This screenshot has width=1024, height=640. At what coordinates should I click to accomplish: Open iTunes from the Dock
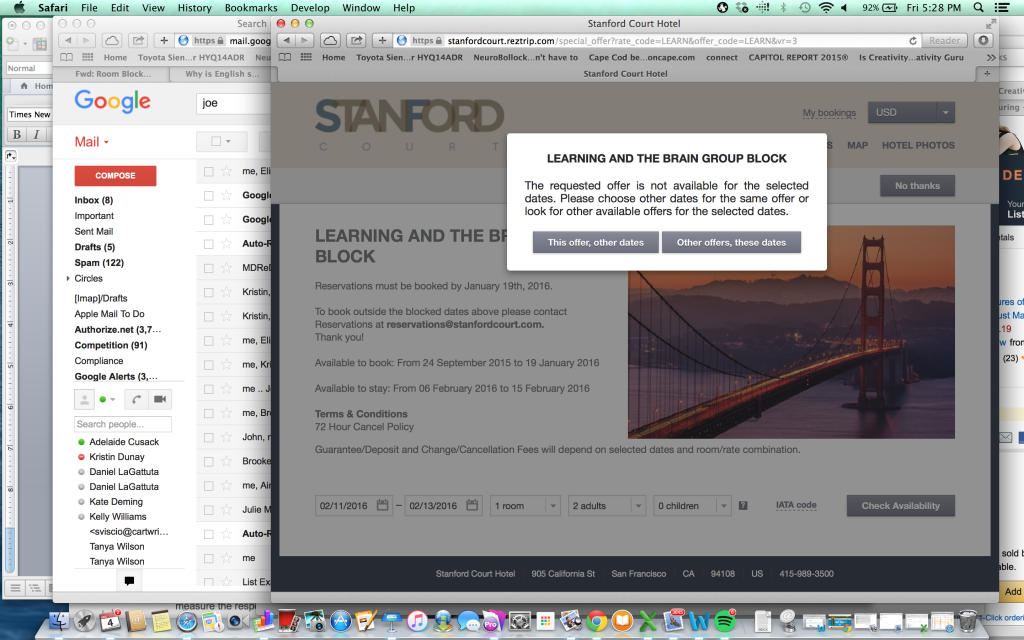click(417, 620)
